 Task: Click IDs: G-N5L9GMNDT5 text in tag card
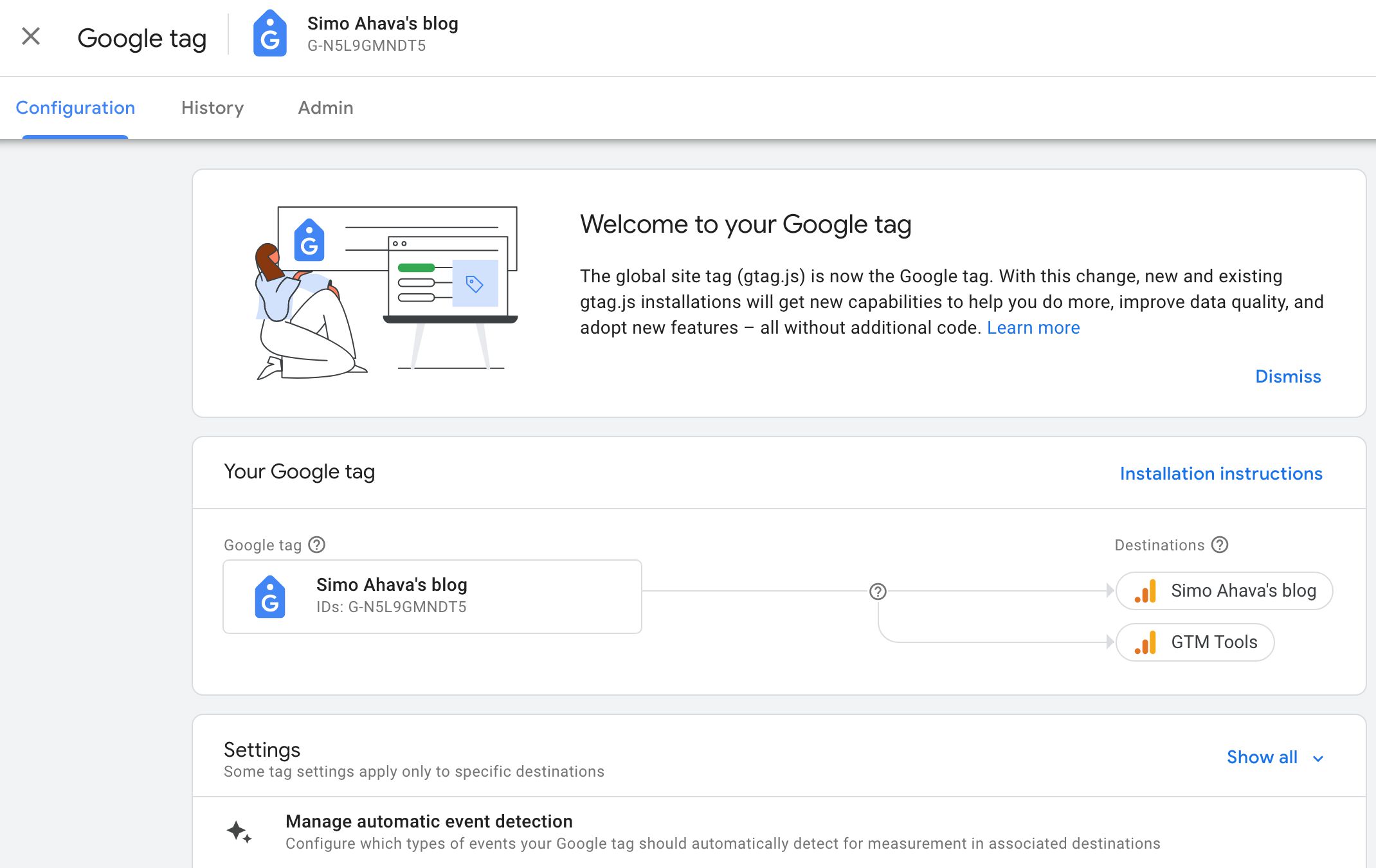391,607
